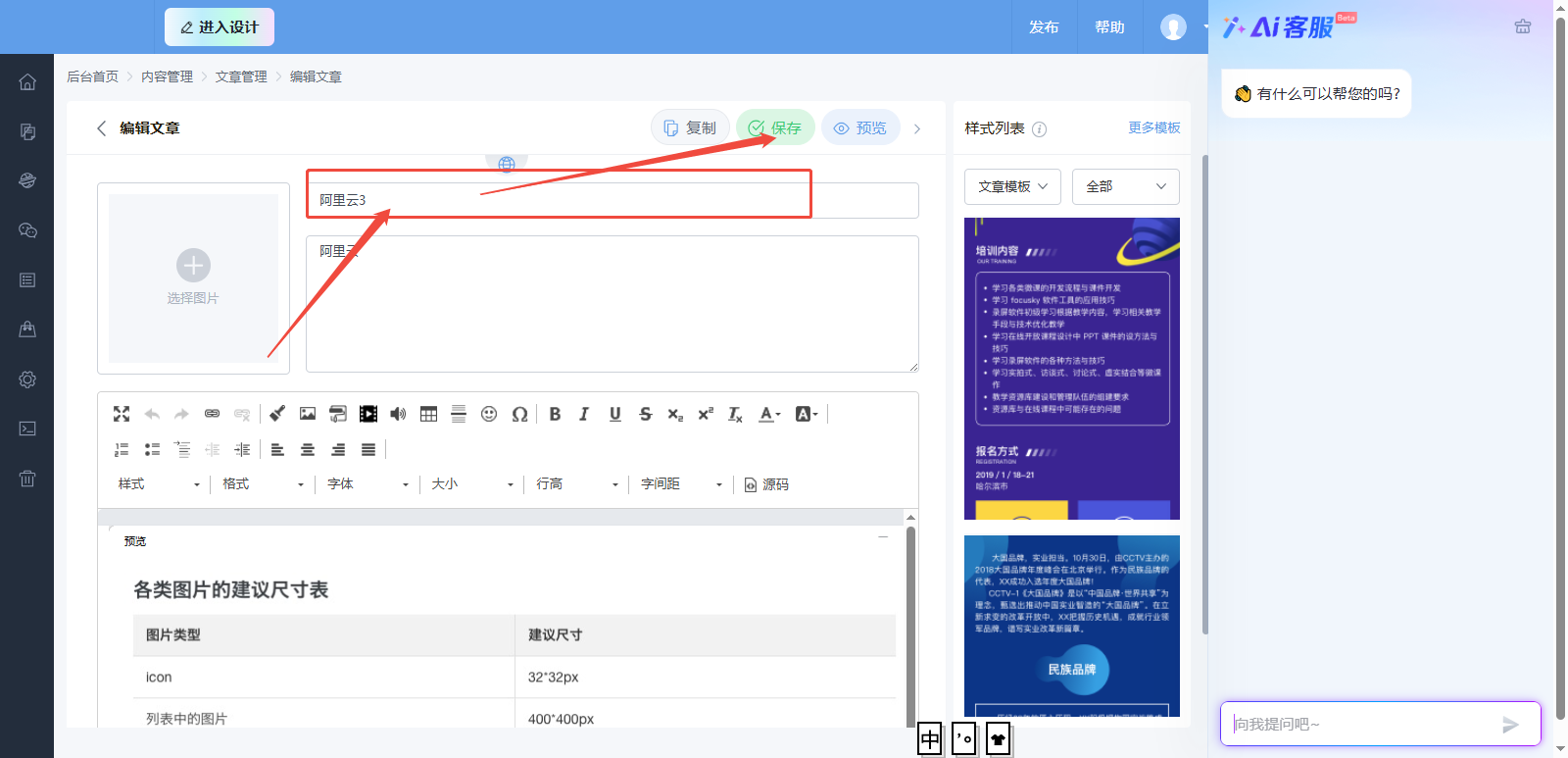The width and height of the screenshot is (1568, 758).
Task: Switch to 源码 source code view
Action: coord(766,484)
